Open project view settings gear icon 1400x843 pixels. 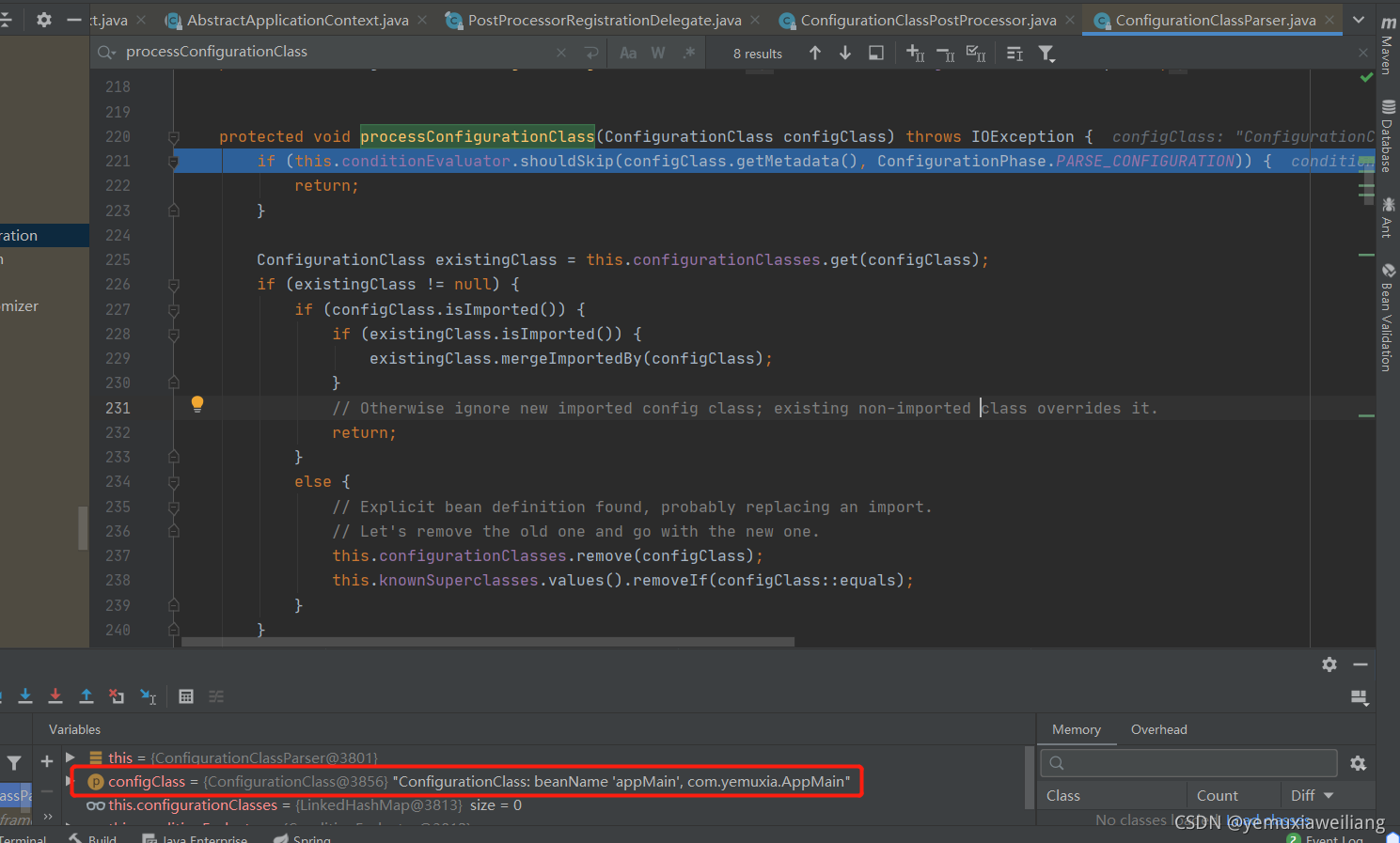pos(43,20)
